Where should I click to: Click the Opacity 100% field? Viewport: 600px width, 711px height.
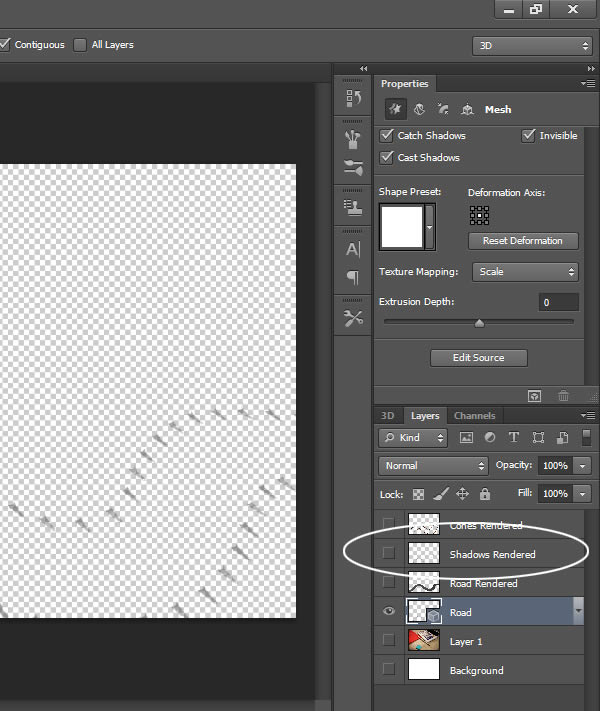pyautogui.click(x=556, y=466)
